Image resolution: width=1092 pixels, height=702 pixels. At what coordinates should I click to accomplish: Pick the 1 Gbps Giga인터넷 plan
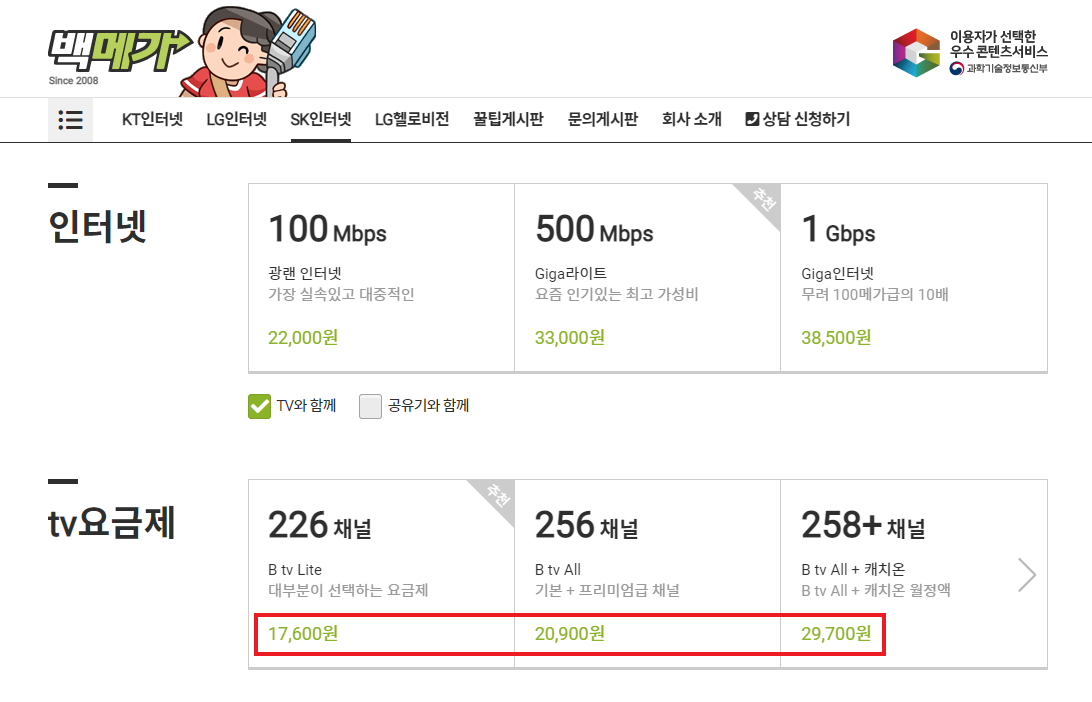tap(913, 277)
